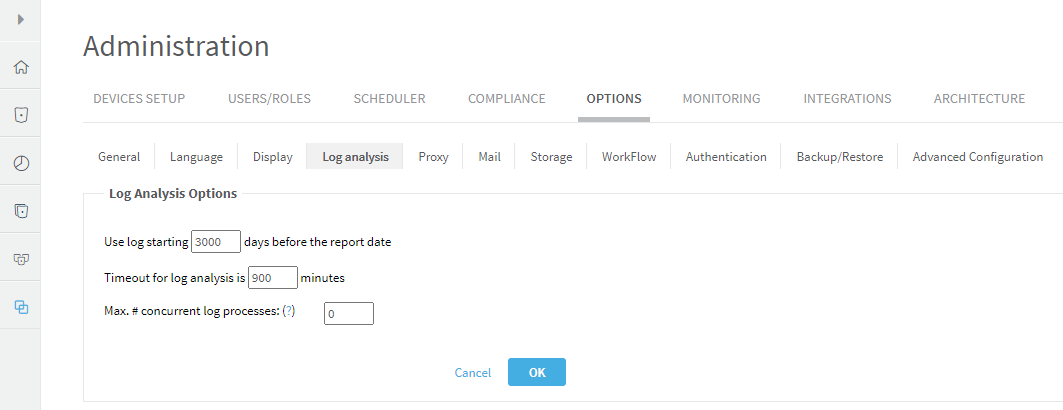
Task: Click the stacked shield icon in sidebar
Action: point(20,211)
